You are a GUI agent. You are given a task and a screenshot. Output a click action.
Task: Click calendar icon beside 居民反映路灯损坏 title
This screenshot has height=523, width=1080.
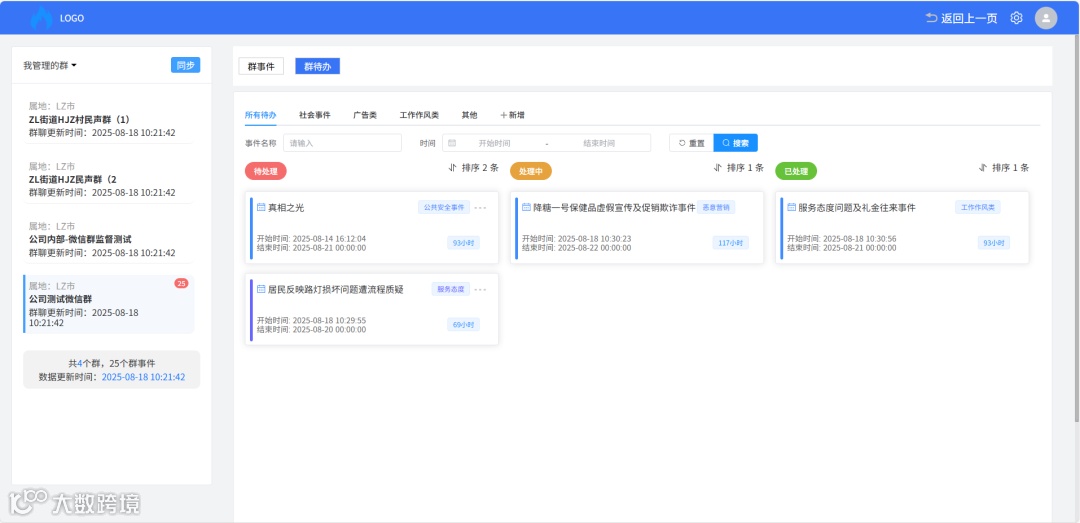point(261,289)
